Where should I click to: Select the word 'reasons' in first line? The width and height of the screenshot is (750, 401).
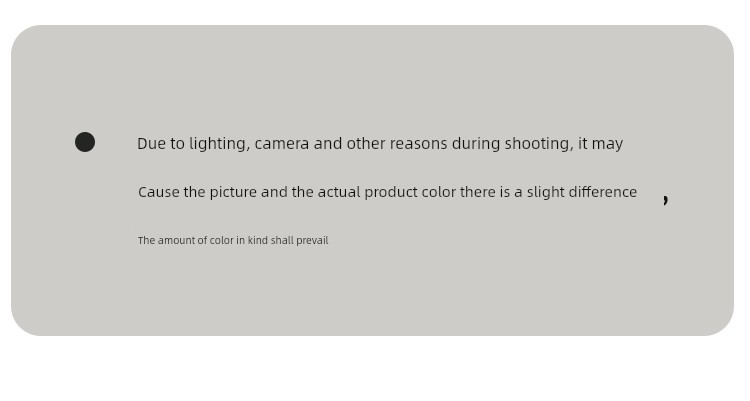(419, 144)
